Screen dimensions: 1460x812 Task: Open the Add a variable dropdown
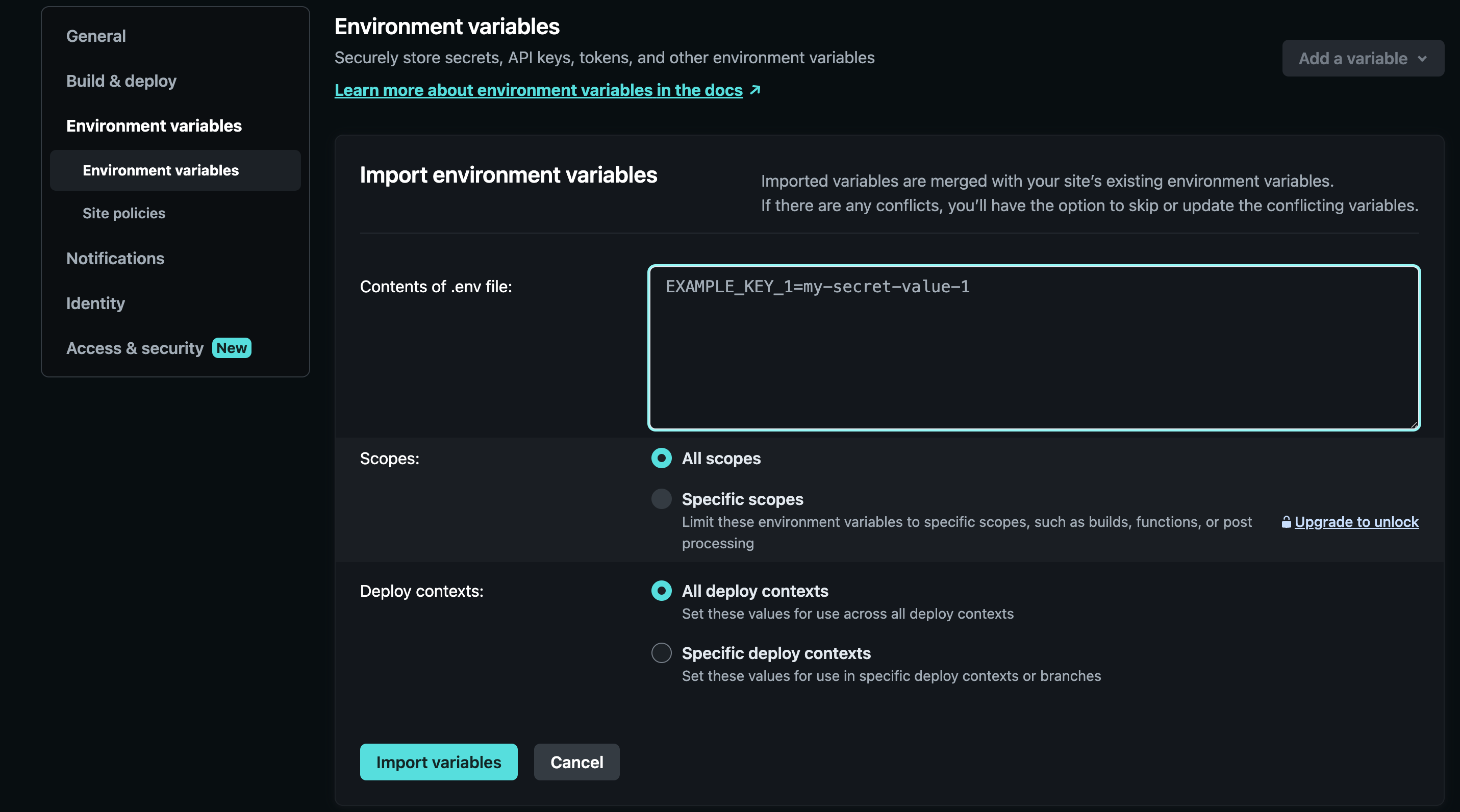1353,58
